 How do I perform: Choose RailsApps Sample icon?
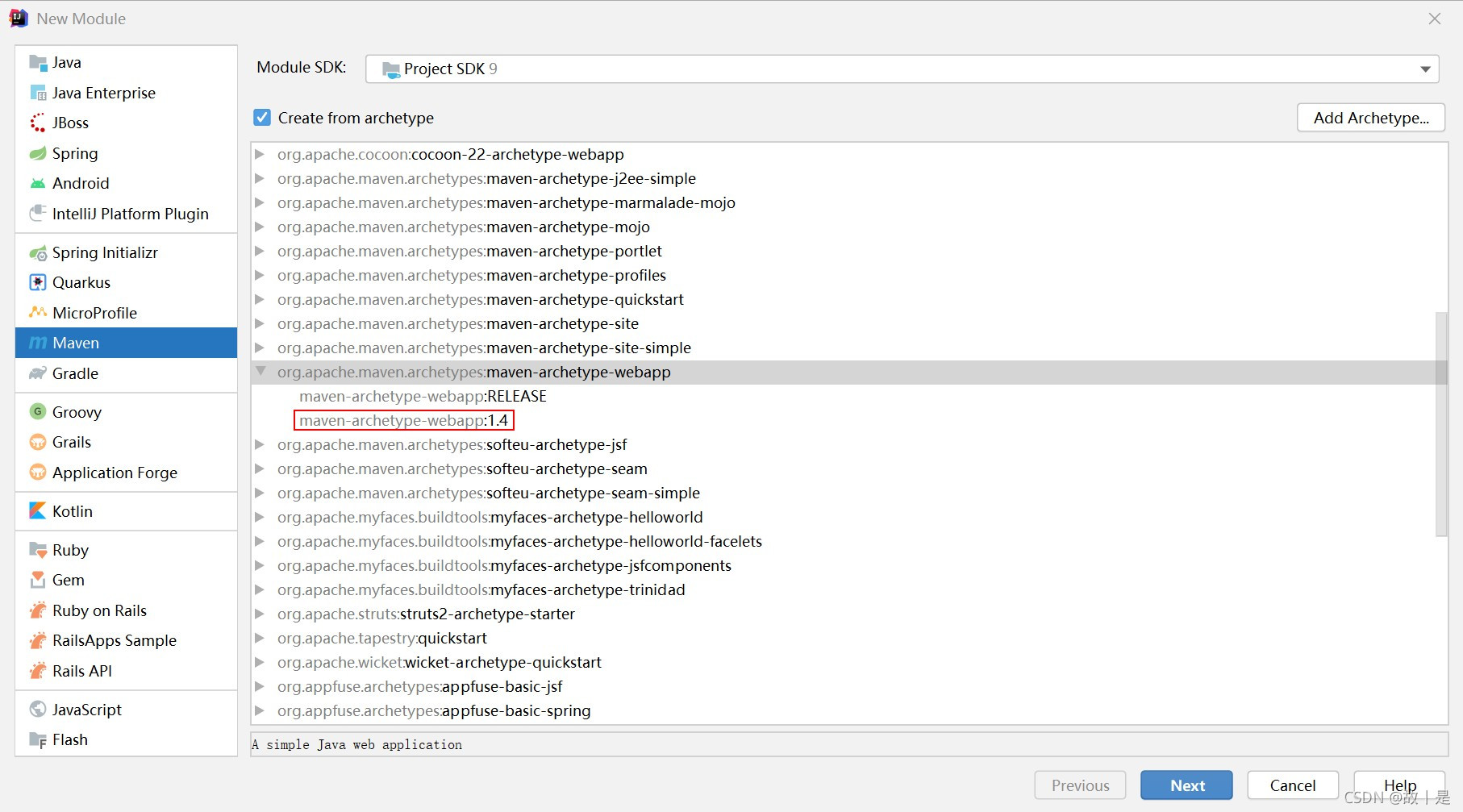click(x=38, y=640)
